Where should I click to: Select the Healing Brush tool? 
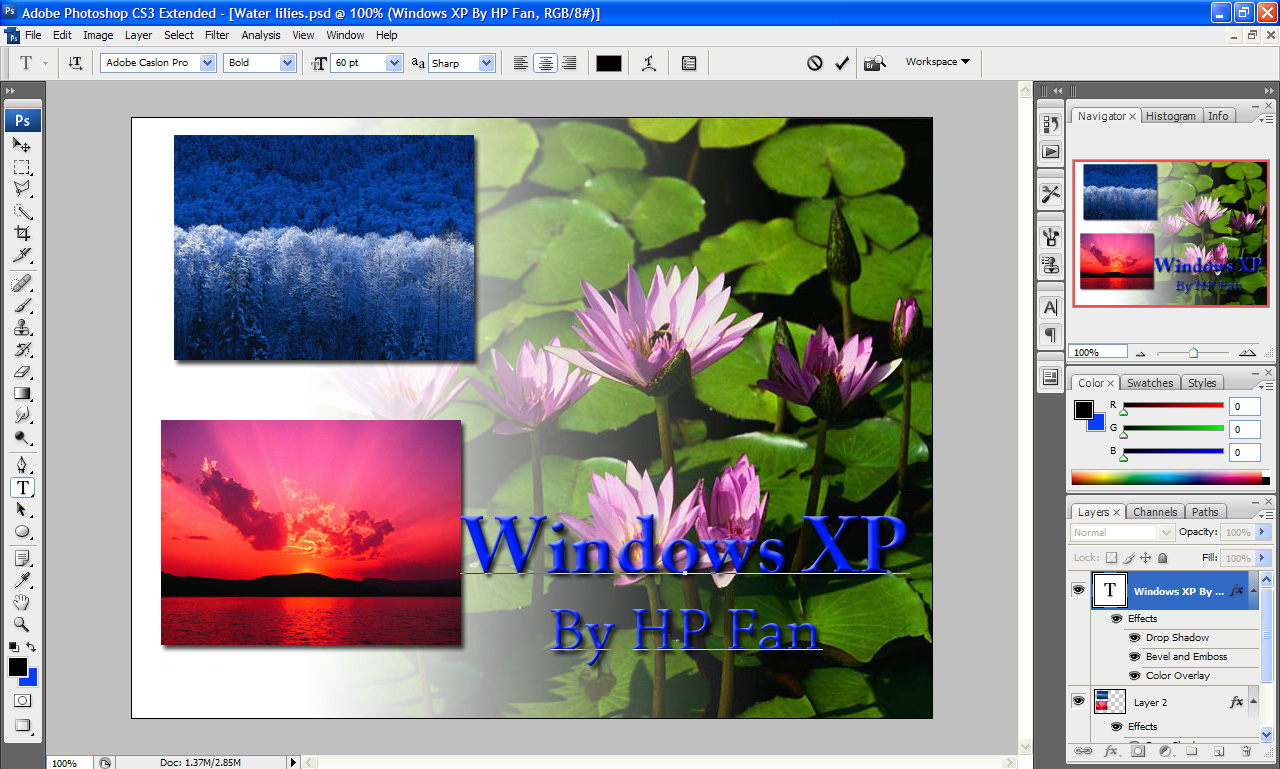(x=22, y=284)
